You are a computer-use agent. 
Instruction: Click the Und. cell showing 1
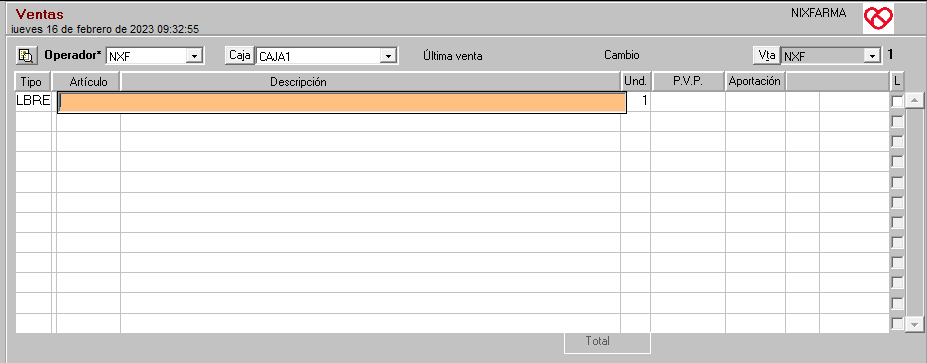pos(638,101)
